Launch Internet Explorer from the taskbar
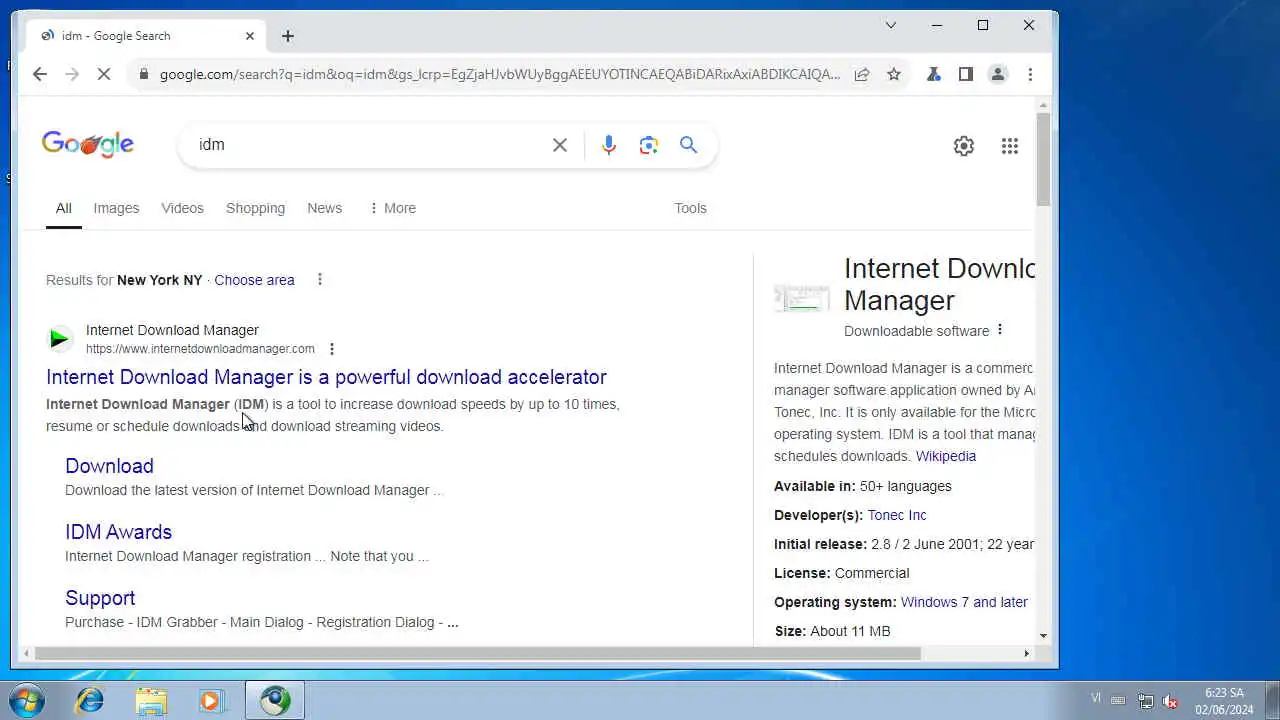This screenshot has height=720, width=1280. pos(90,700)
